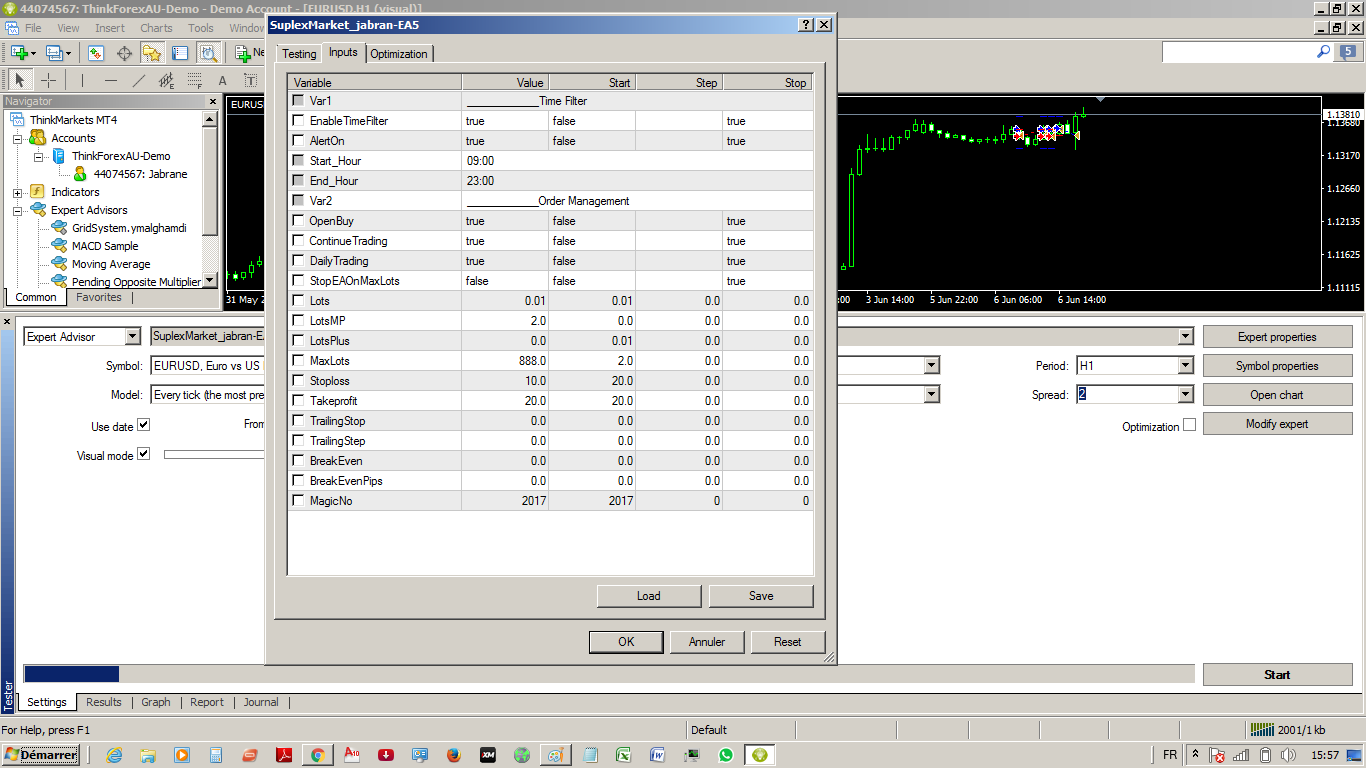Select the Horizontal Line drawing tool
Screen dimensions: 1366x768
coord(110,80)
